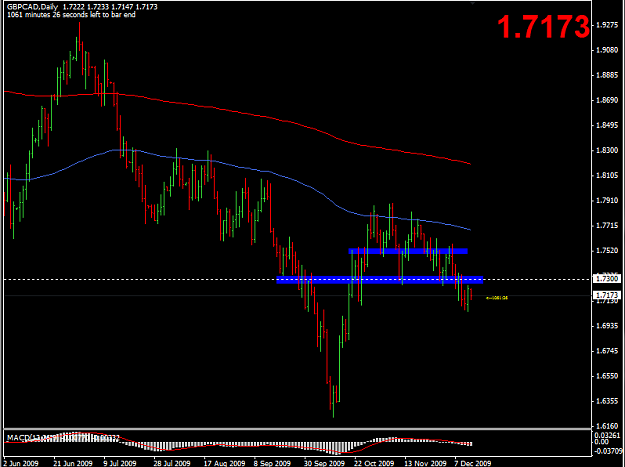Select the 1.7520 price axis label
Image resolution: width=625 pixels, height=467 pixels.
607,251
